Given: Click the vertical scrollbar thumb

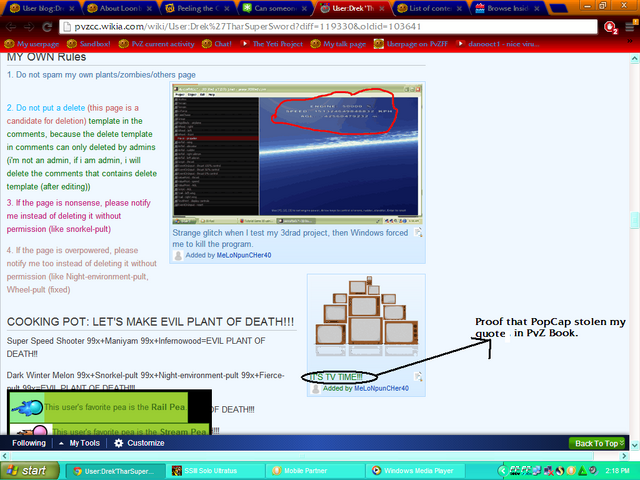Looking at the screenshot, I should pos(634,220).
